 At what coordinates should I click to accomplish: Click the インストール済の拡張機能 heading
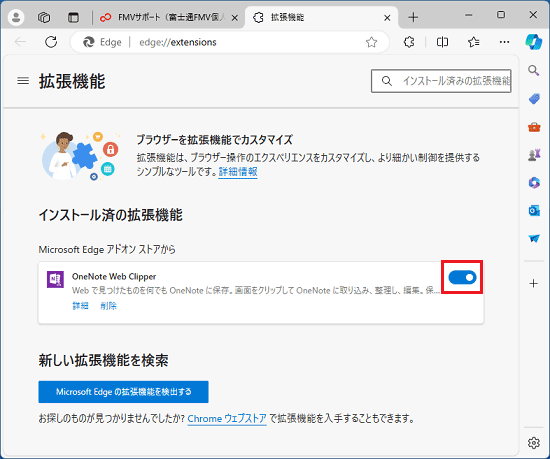[x=110, y=215]
